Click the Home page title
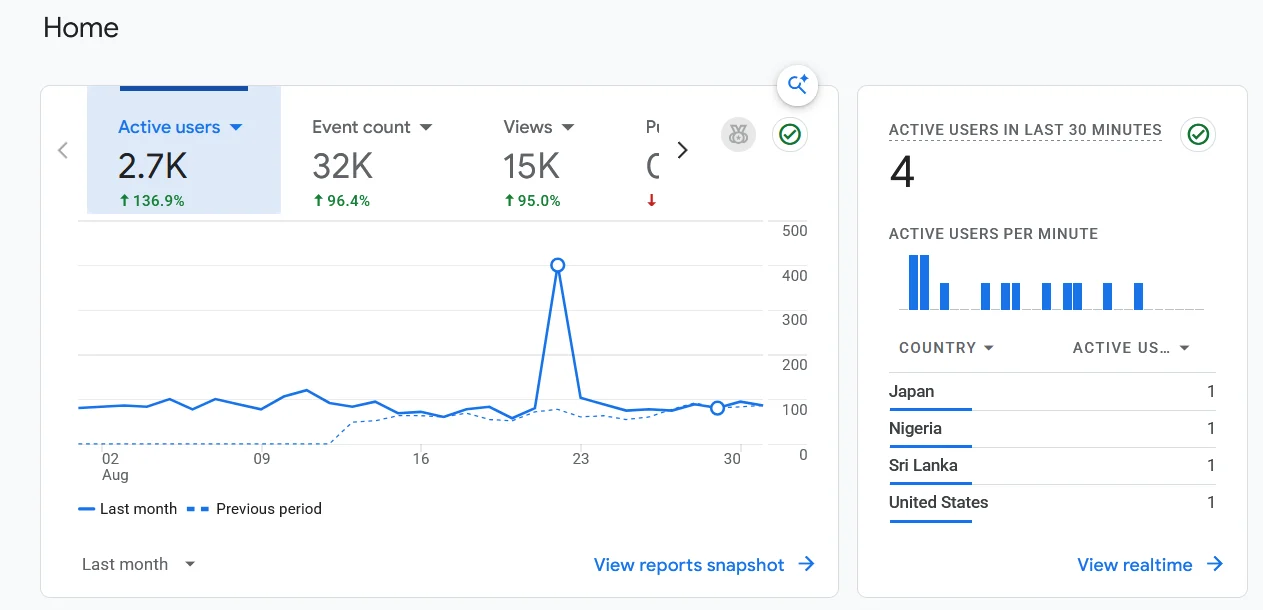 click(x=81, y=28)
